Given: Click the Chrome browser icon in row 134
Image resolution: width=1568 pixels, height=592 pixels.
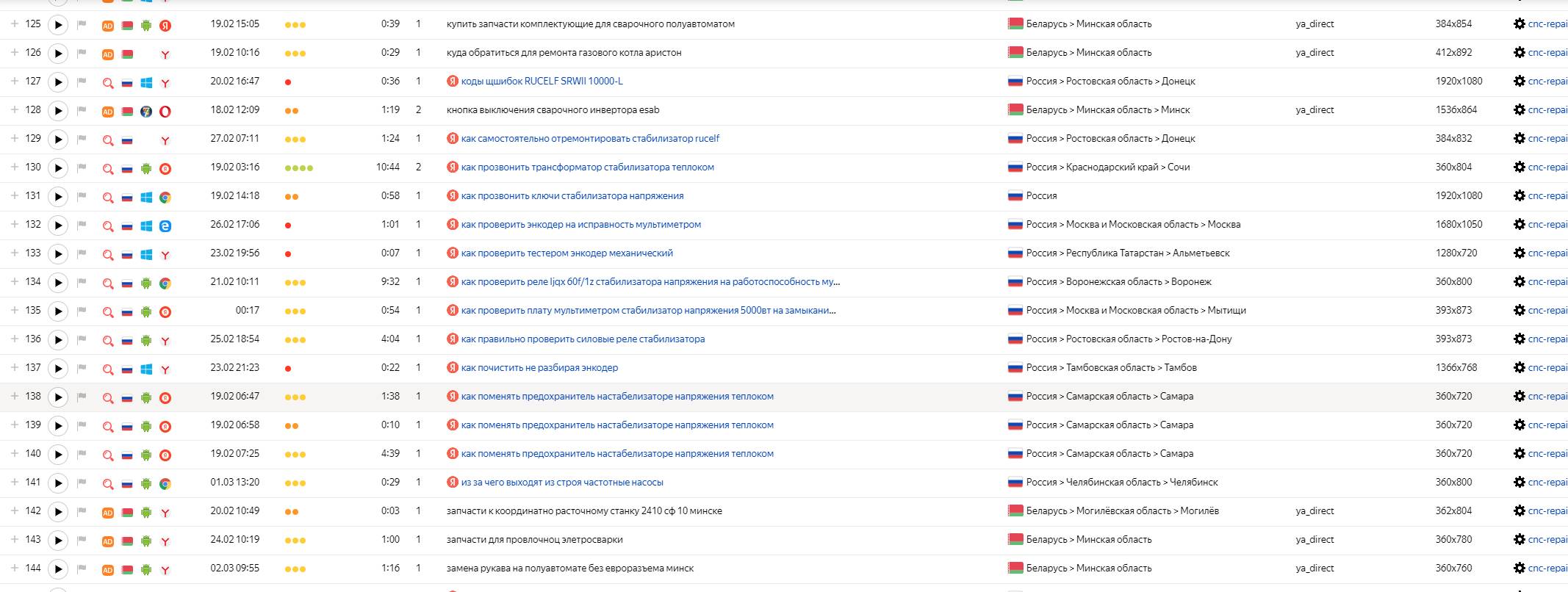Looking at the screenshot, I should [x=165, y=283].
